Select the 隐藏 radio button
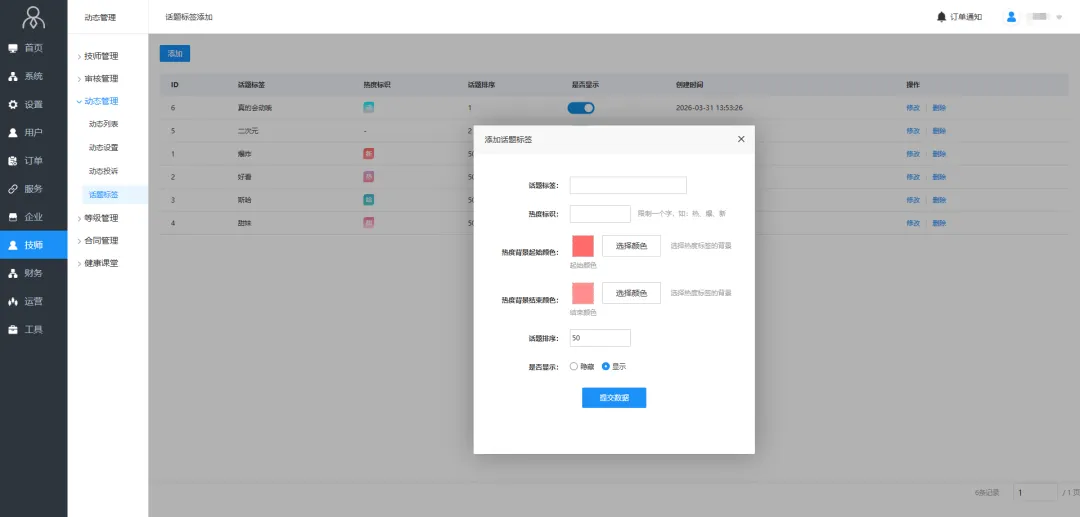 tap(574, 366)
